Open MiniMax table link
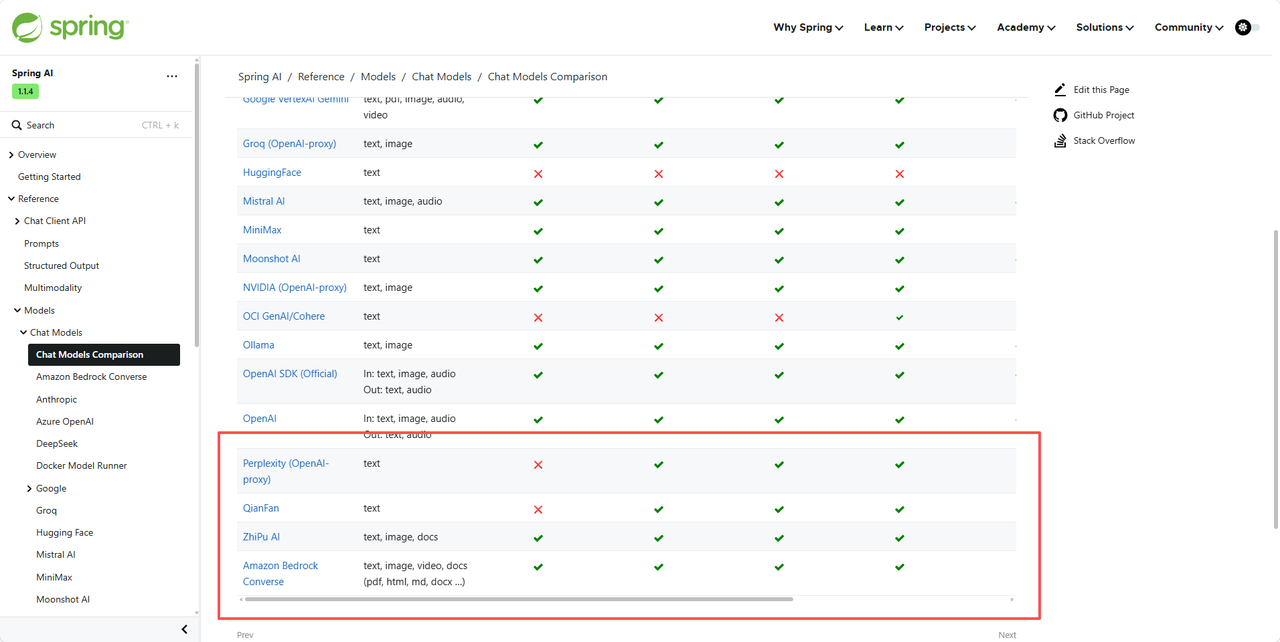Viewport: 1280px width, 642px height. pyautogui.click(x=262, y=230)
